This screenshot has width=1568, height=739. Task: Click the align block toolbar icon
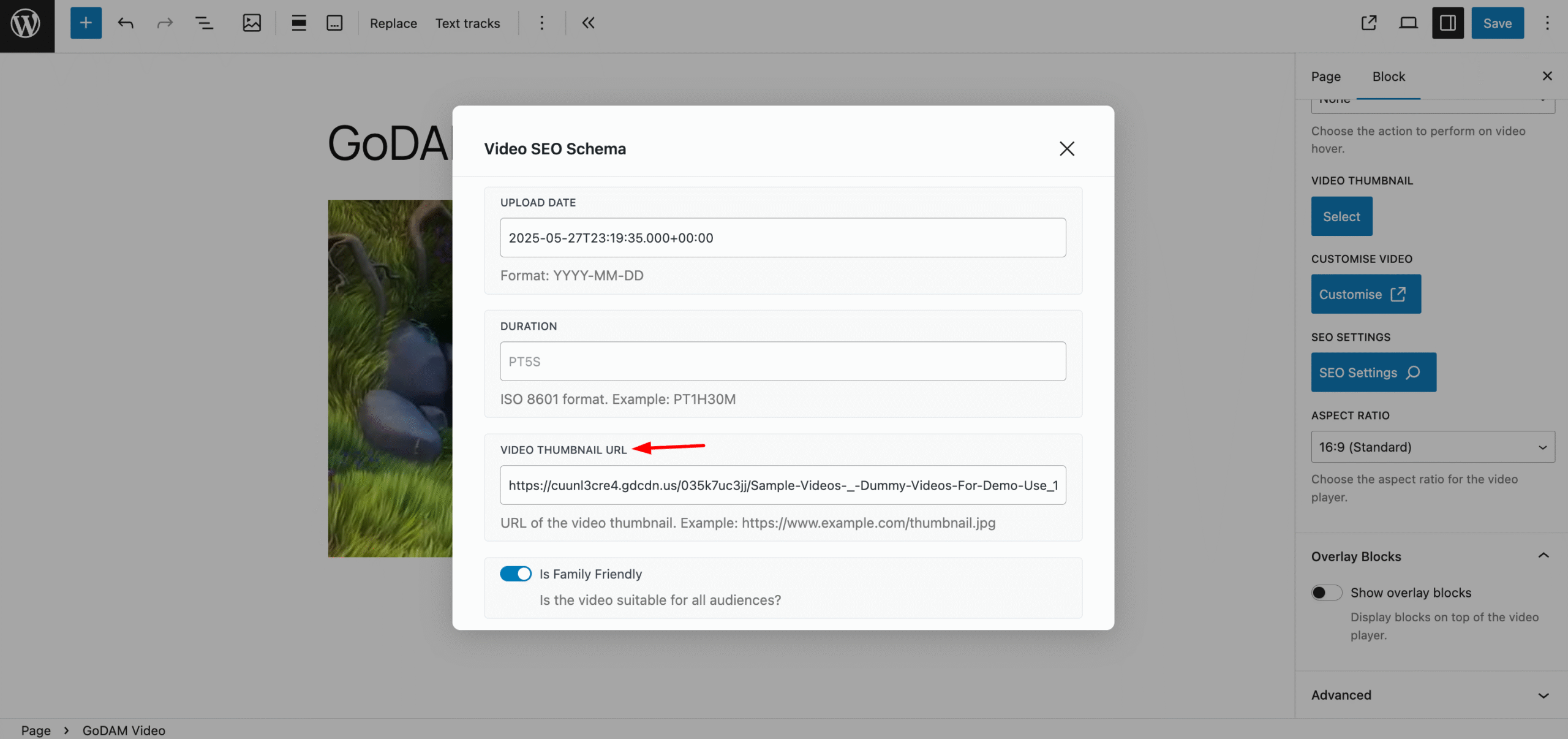tap(298, 23)
